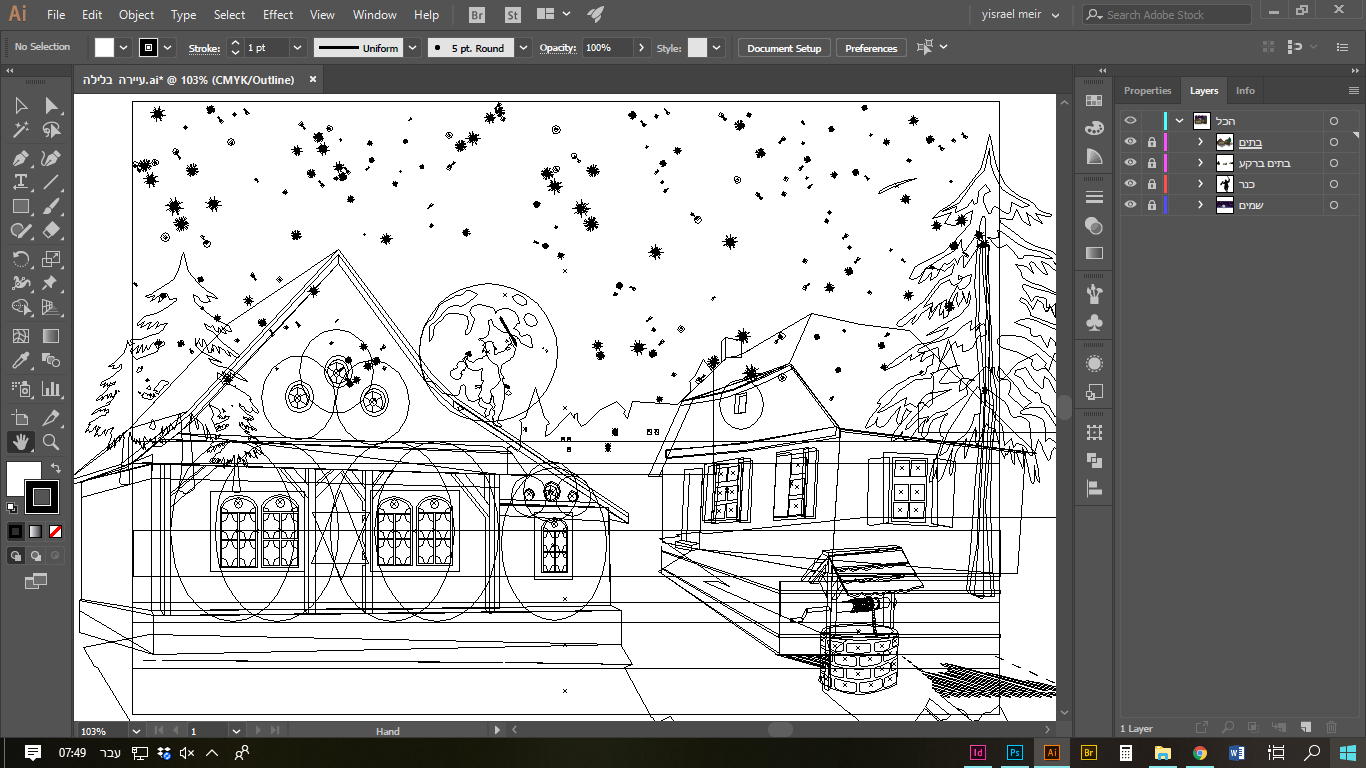The image size is (1366, 768).
Task: Open Word from the taskbar
Action: [1237, 753]
